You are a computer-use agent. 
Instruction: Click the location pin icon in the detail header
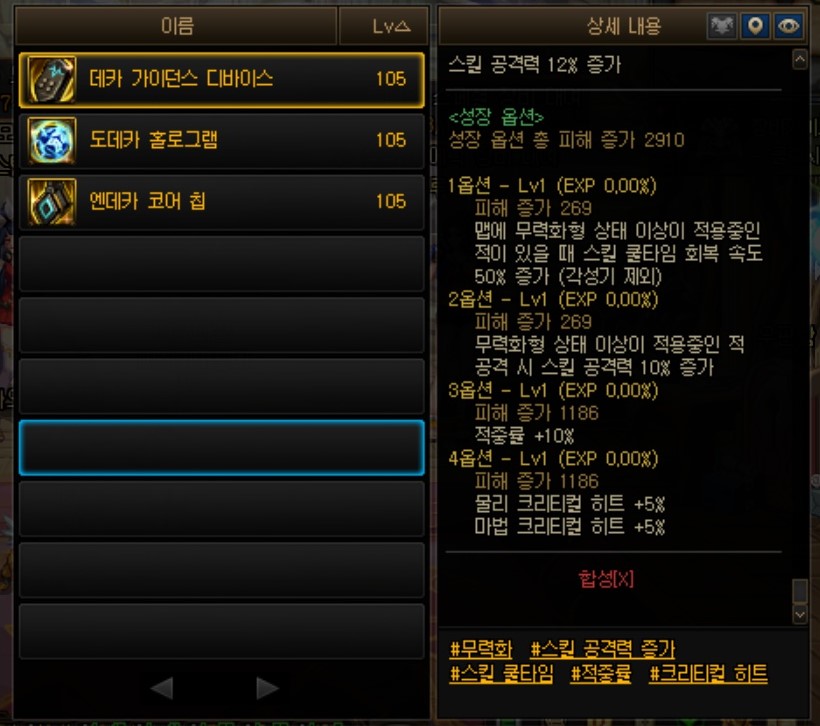[x=755, y=26]
